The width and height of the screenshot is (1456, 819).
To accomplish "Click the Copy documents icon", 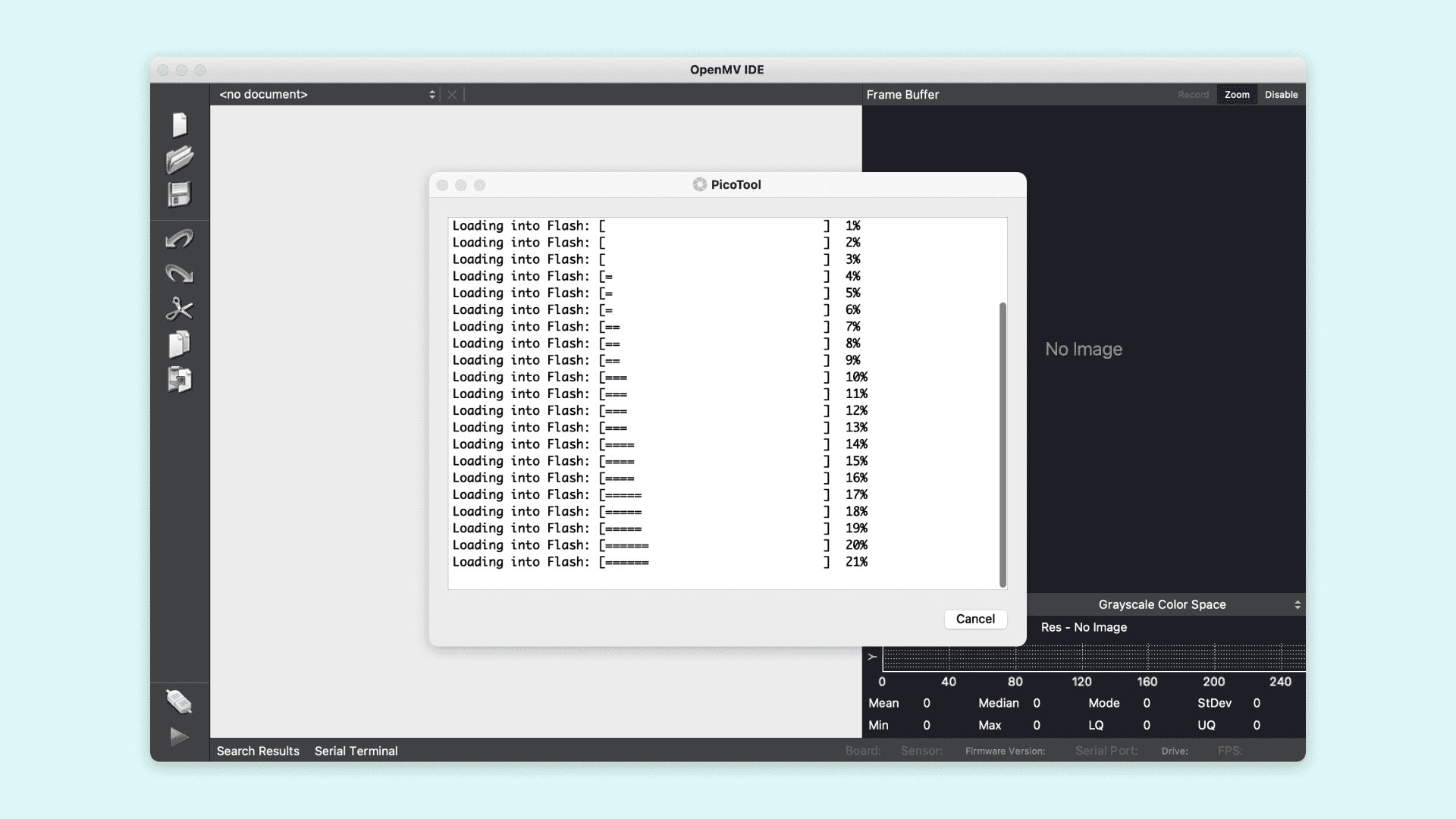I will click(x=180, y=344).
